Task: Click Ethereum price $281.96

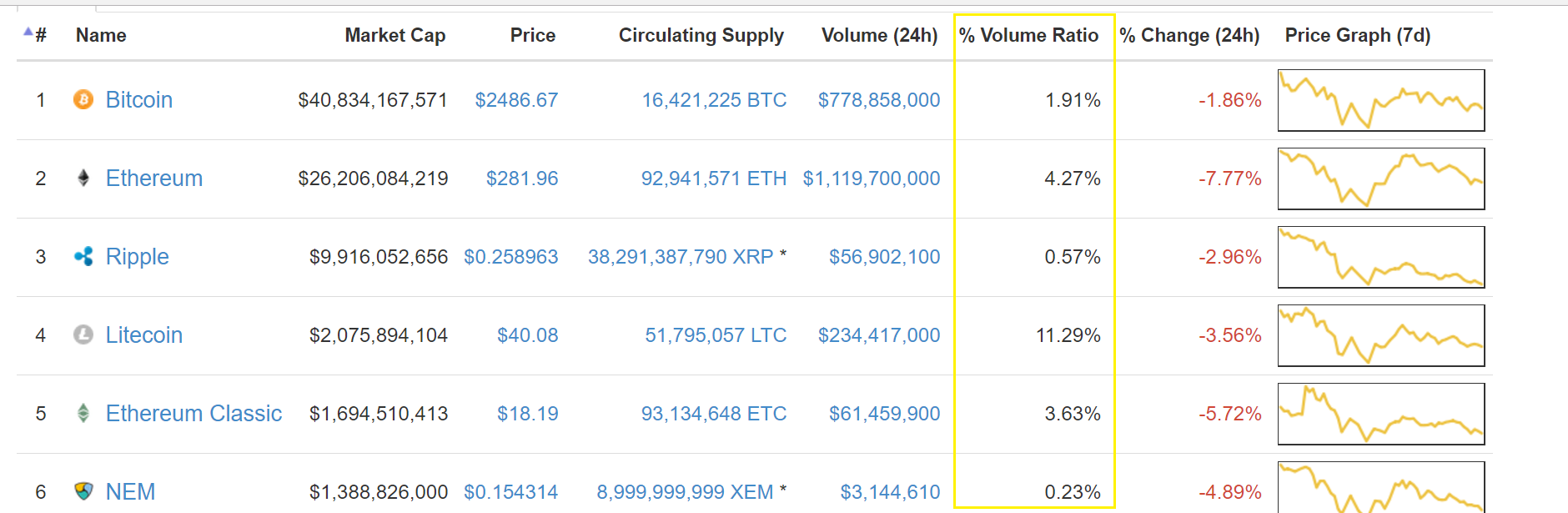Action: click(x=522, y=179)
